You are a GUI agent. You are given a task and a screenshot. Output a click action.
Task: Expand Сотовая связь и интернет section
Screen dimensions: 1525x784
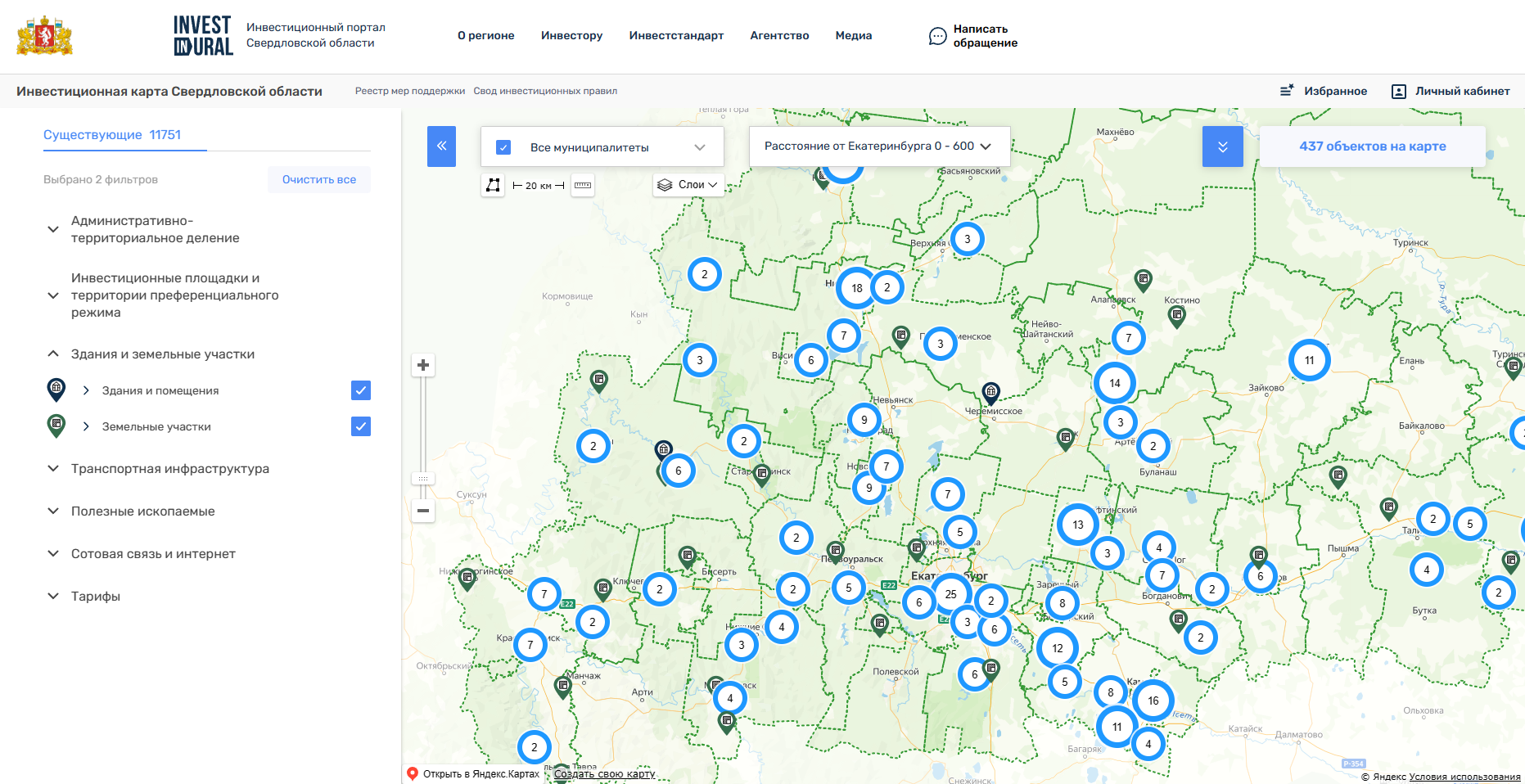coord(53,553)
